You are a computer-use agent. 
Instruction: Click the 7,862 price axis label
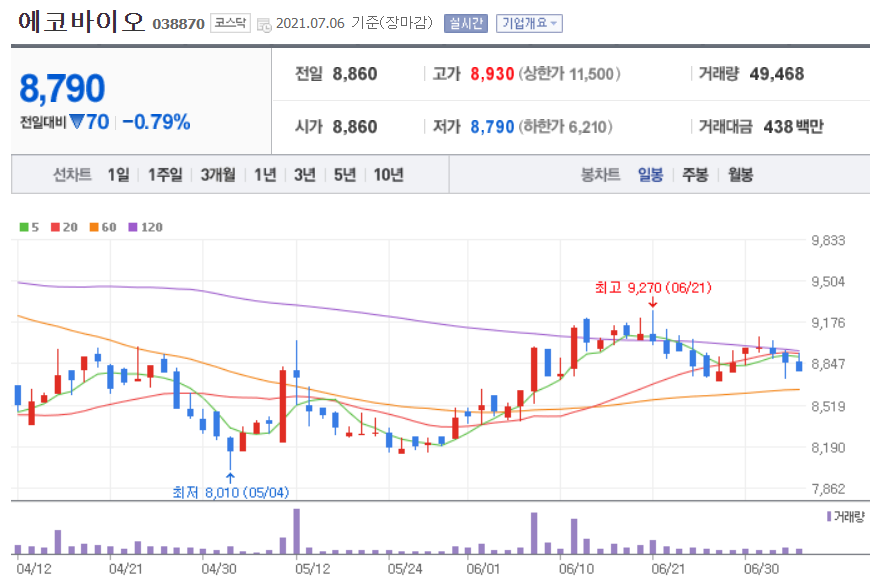coord(828,489)
